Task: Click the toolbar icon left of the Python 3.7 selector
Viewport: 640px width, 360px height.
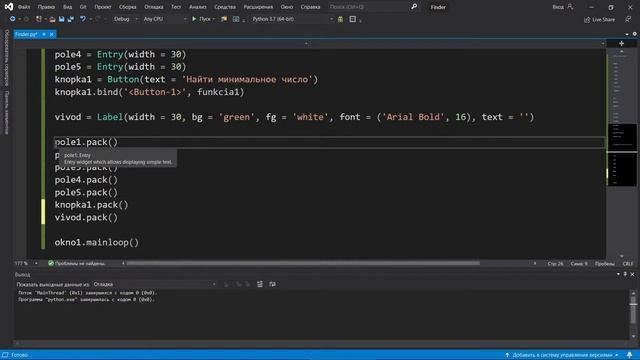Action: point(236,19)
